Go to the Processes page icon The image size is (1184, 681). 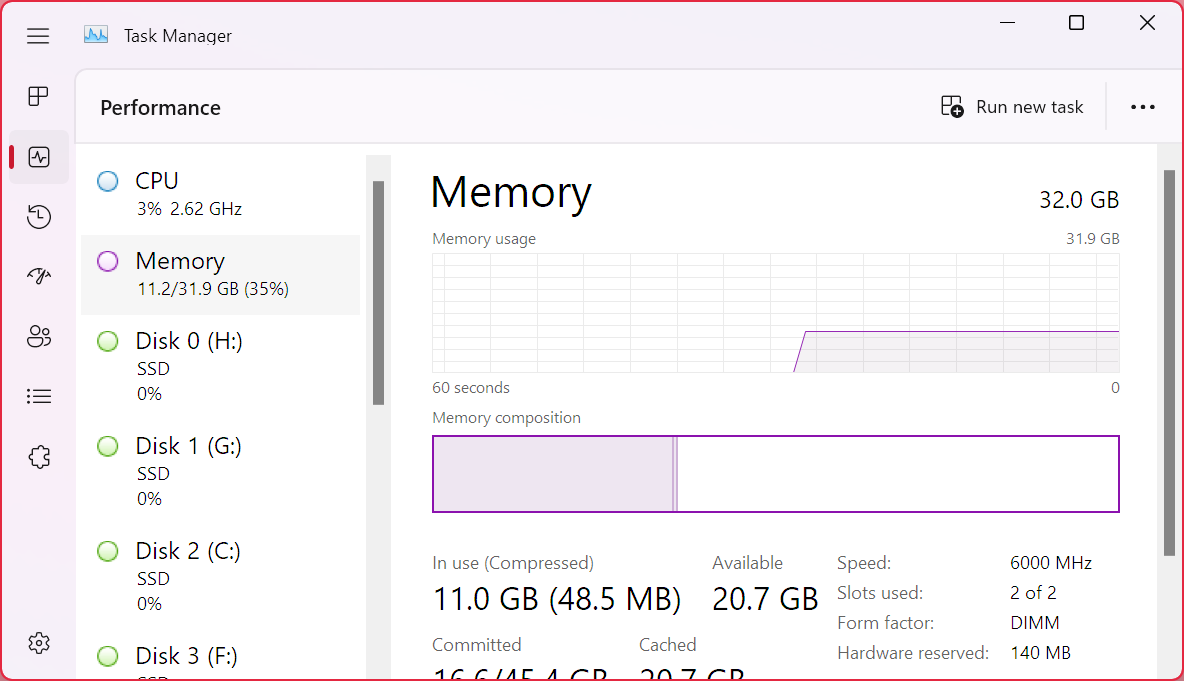tap(38, 96)
